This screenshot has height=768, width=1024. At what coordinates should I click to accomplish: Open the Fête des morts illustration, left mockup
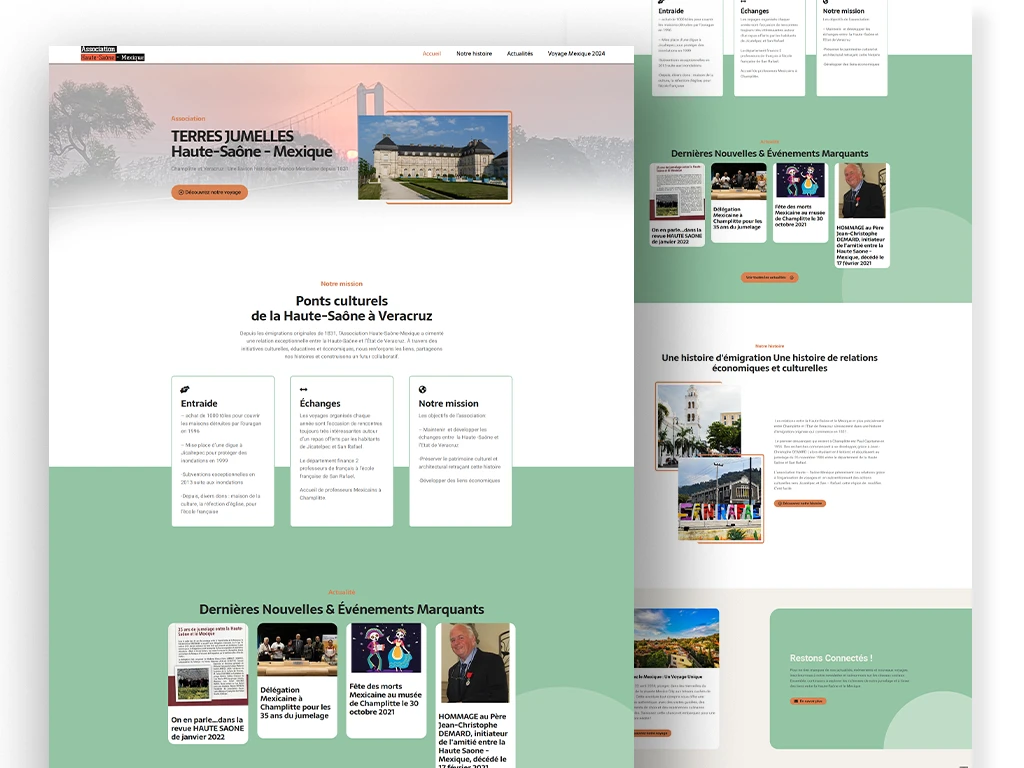(386, 648)
